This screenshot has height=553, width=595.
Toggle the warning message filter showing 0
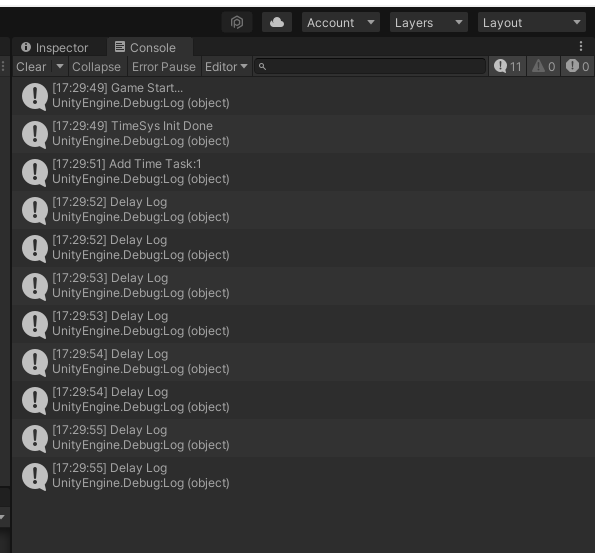543,66
